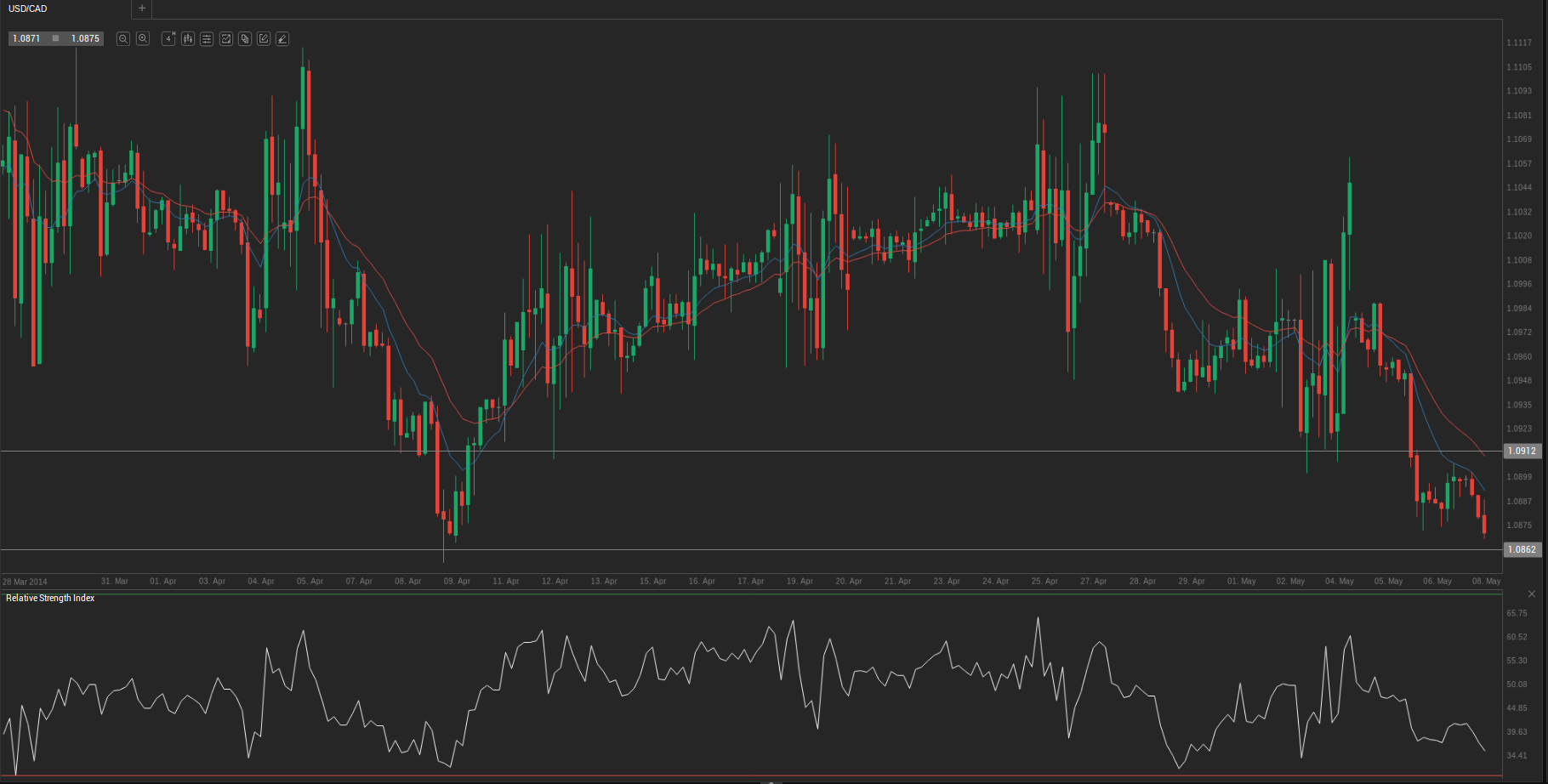1548x784 pixels.
Task: Select the underlined pencil drawing tool
Action: pyautogui.click(x=282, y=39)
